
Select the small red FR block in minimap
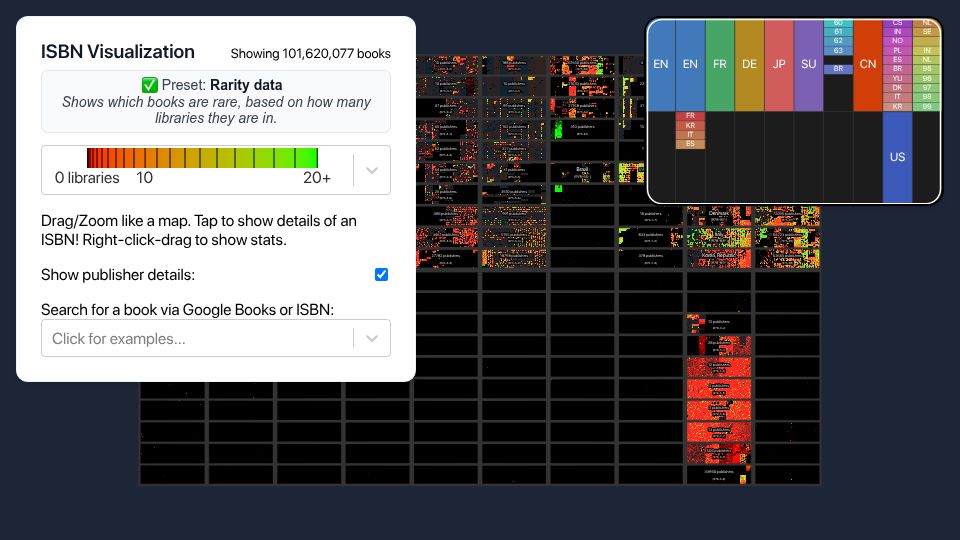coord(690,116)
